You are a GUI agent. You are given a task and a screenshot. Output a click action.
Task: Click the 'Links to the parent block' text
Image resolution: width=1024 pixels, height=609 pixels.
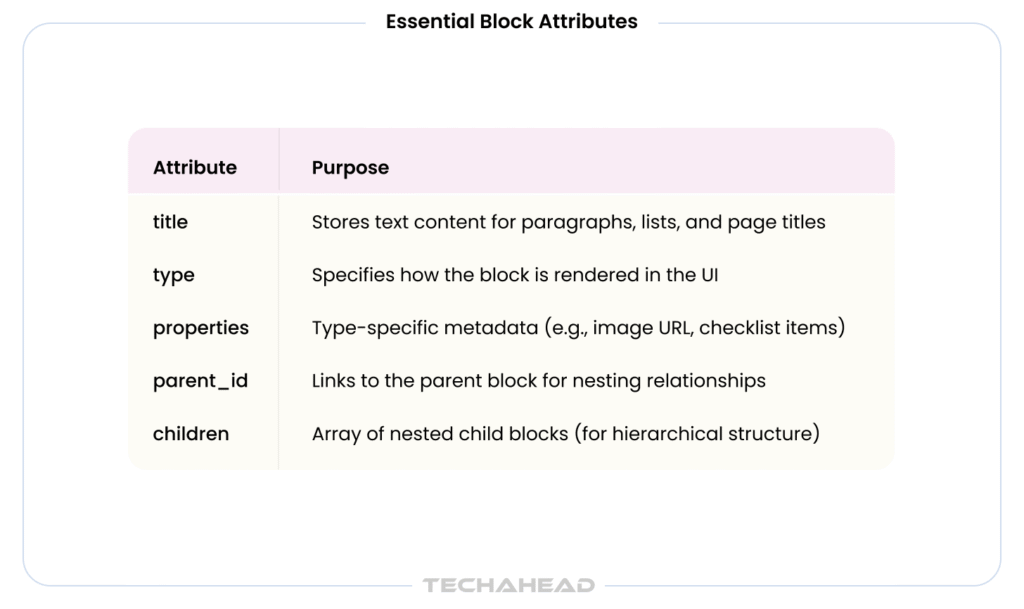(538, 381)
